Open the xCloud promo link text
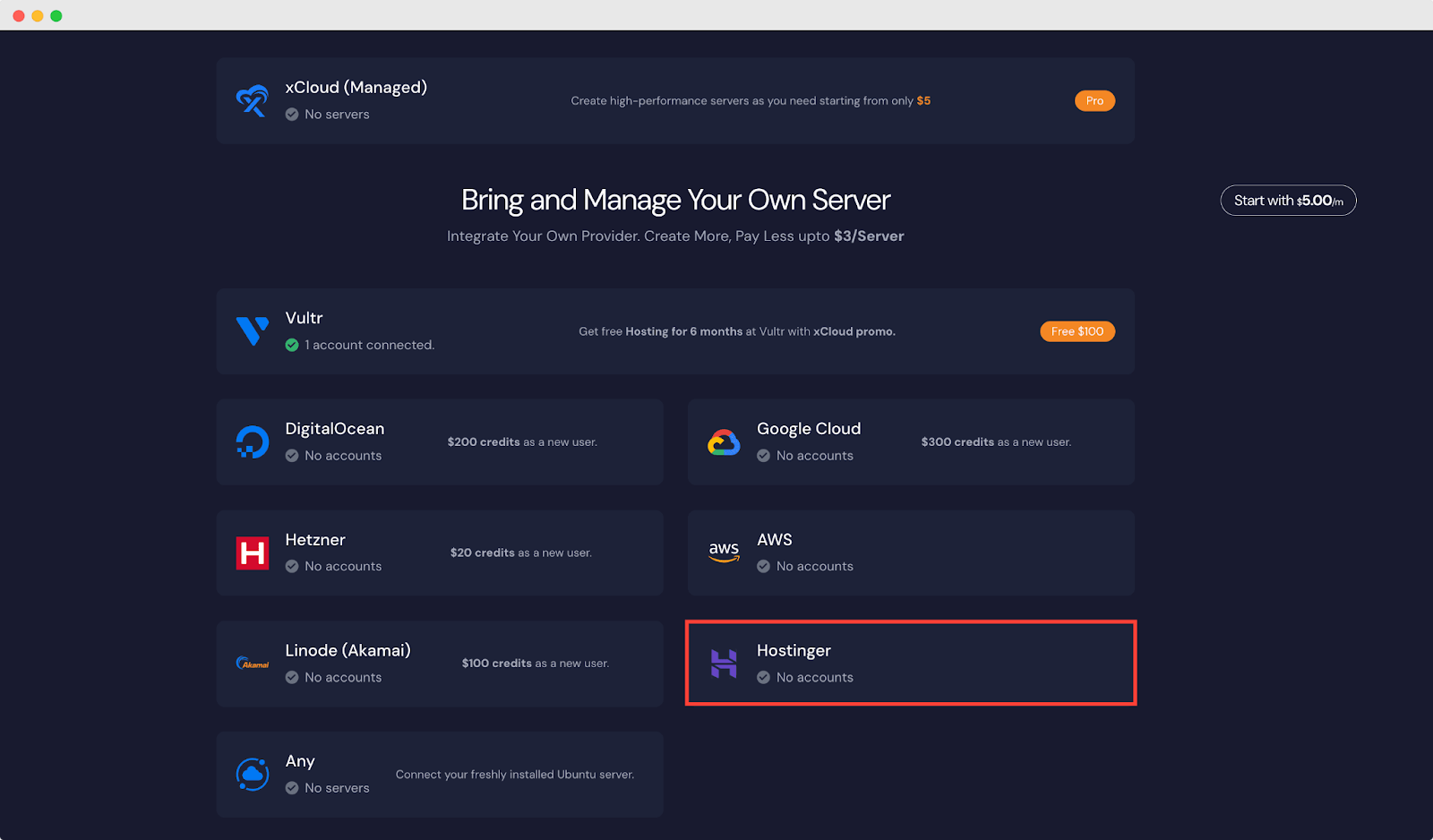The height and width of the screenshot is (840, 1433). [852, 330]
